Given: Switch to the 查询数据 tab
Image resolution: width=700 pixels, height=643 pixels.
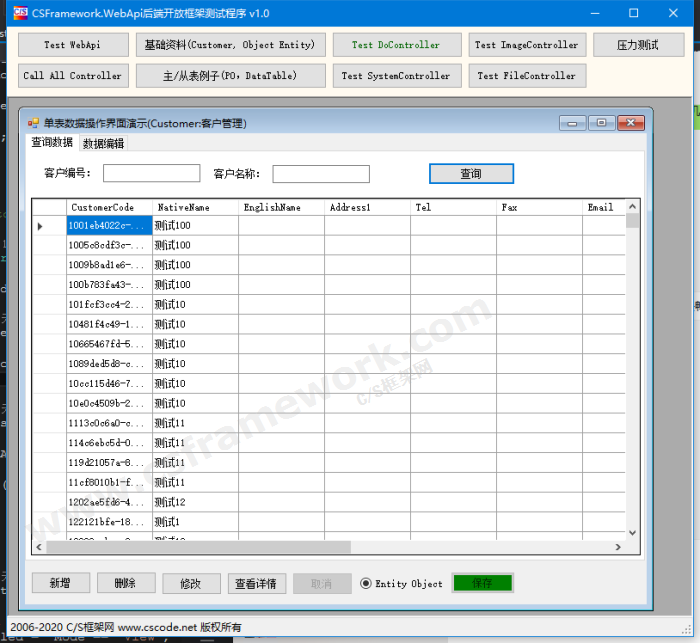Looking at the screenshot, I should tap(52, 142).
